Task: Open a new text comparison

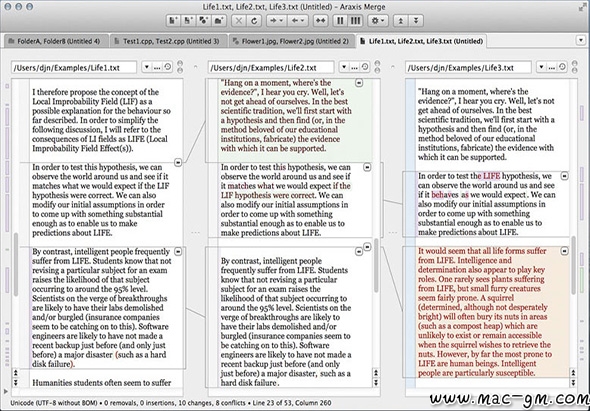Action: point(173,21)
